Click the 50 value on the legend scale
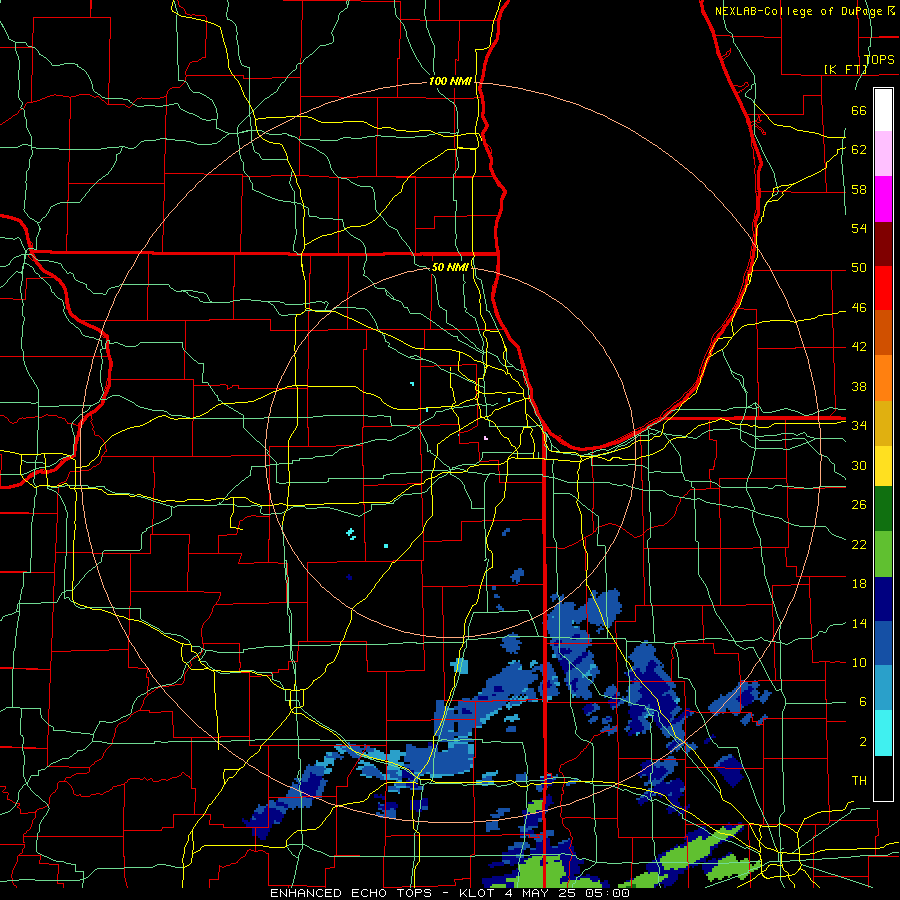The width and height of the screenshot is (900, 900). [x=859, y=267]
